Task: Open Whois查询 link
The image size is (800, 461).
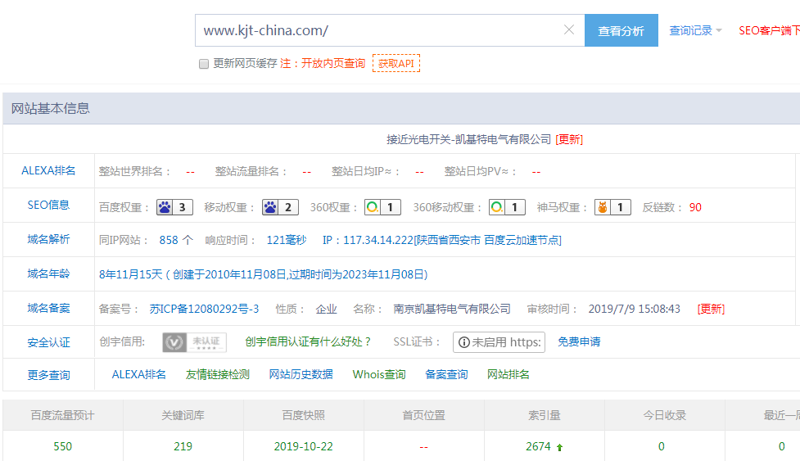Action: [379, 374]
